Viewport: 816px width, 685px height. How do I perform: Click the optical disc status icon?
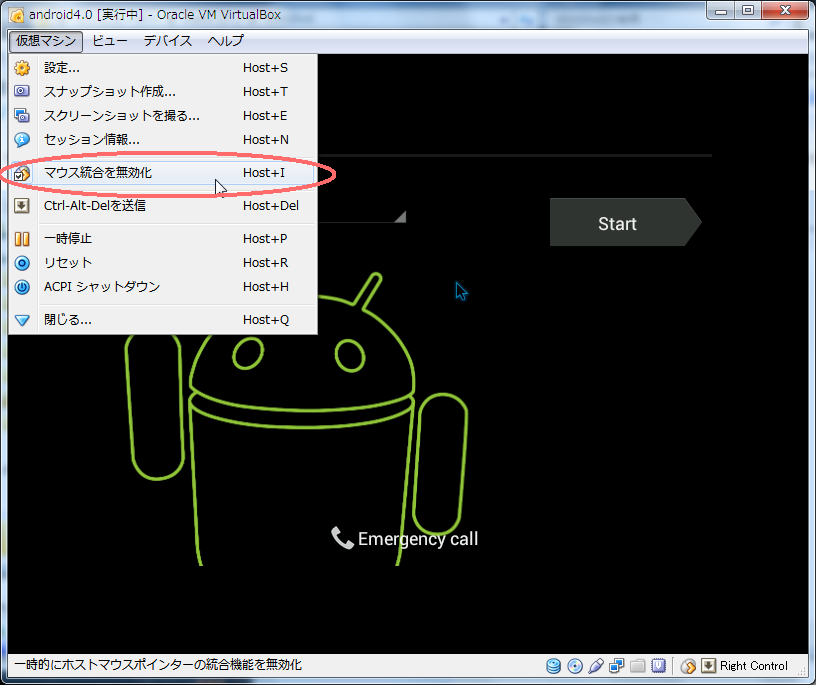click(x=575, y=666)
